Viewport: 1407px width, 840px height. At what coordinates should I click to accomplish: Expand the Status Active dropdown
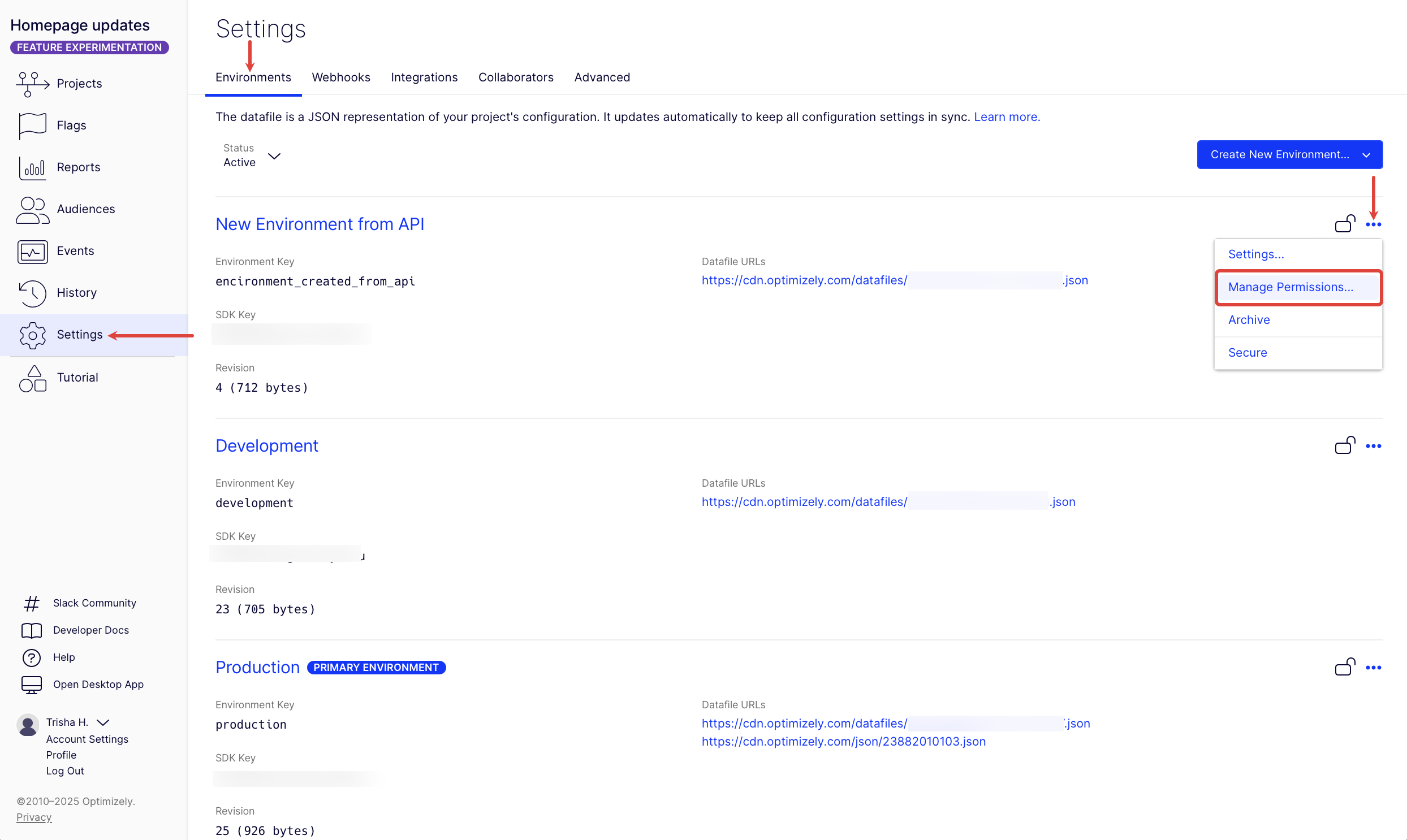(274, 155)
